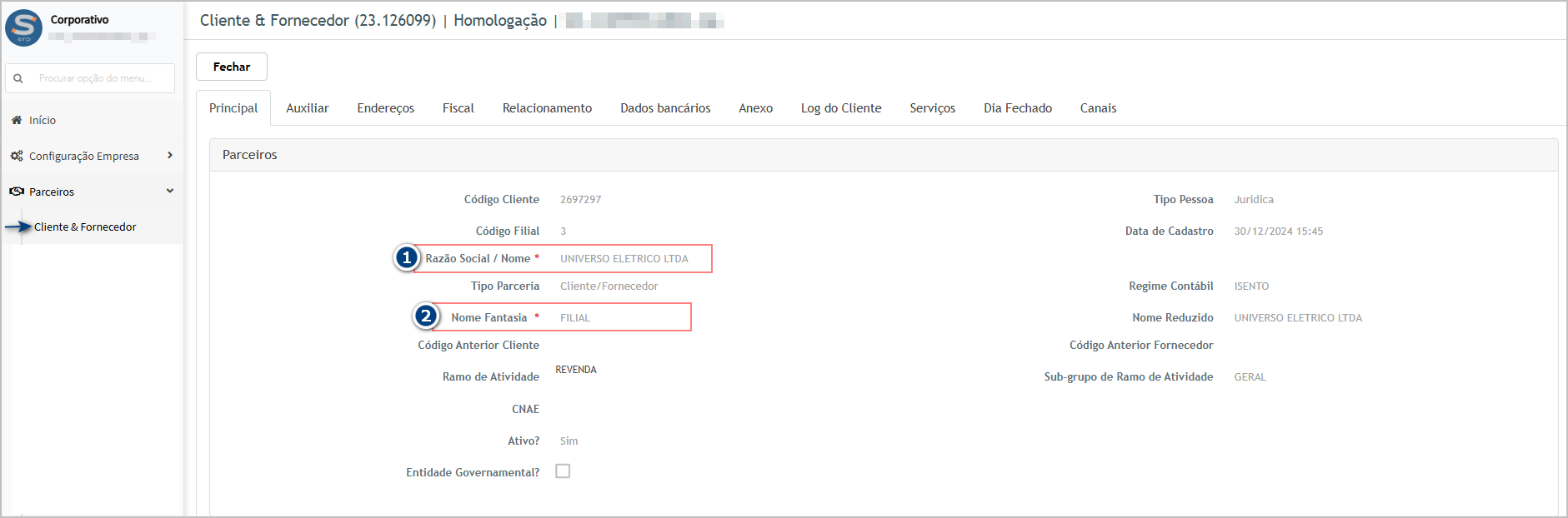Click the Parceiros handshake icon

(x=17, y=192)
